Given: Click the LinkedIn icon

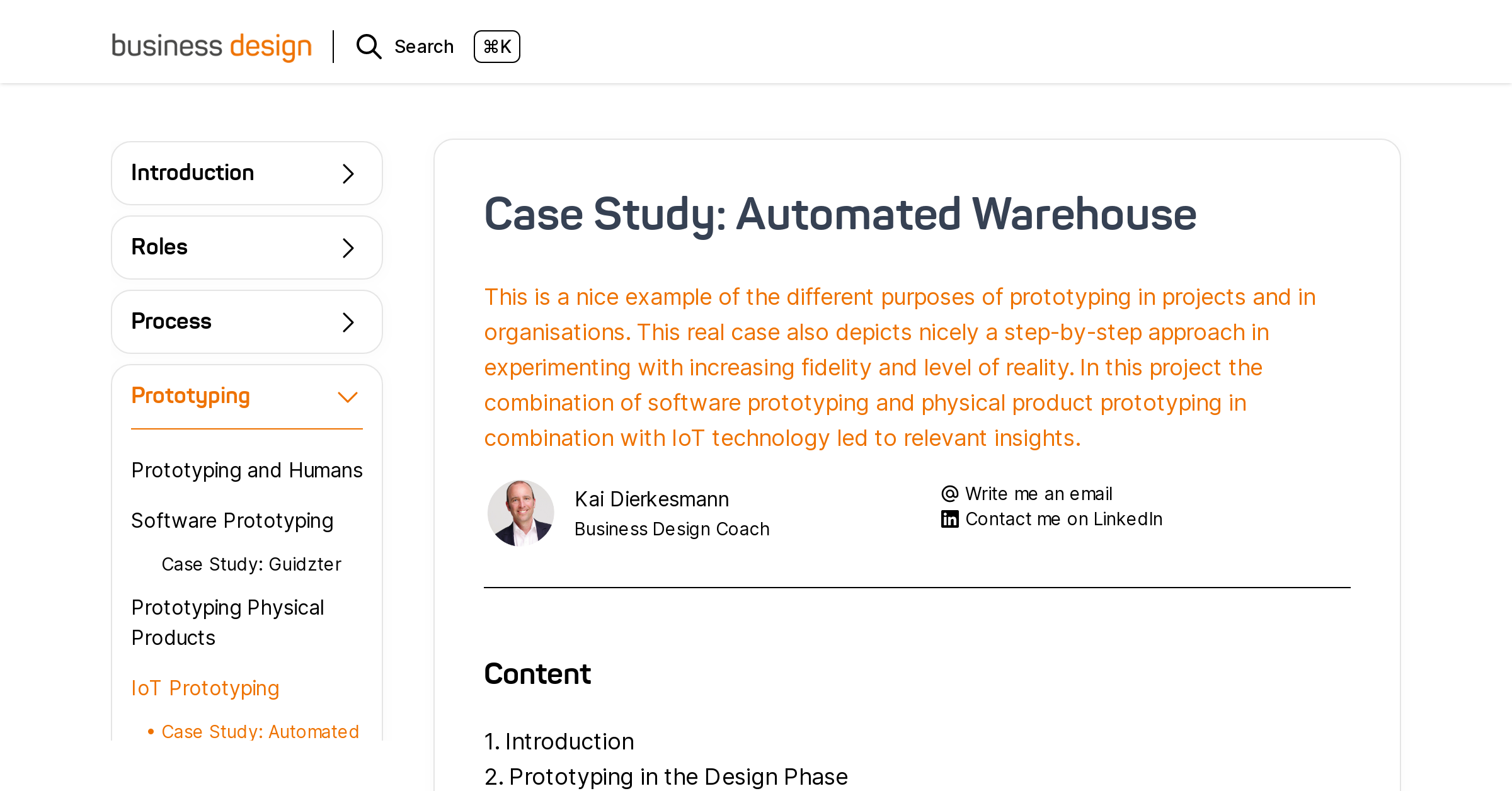Looking at the screenshot, I should point(949,518).
